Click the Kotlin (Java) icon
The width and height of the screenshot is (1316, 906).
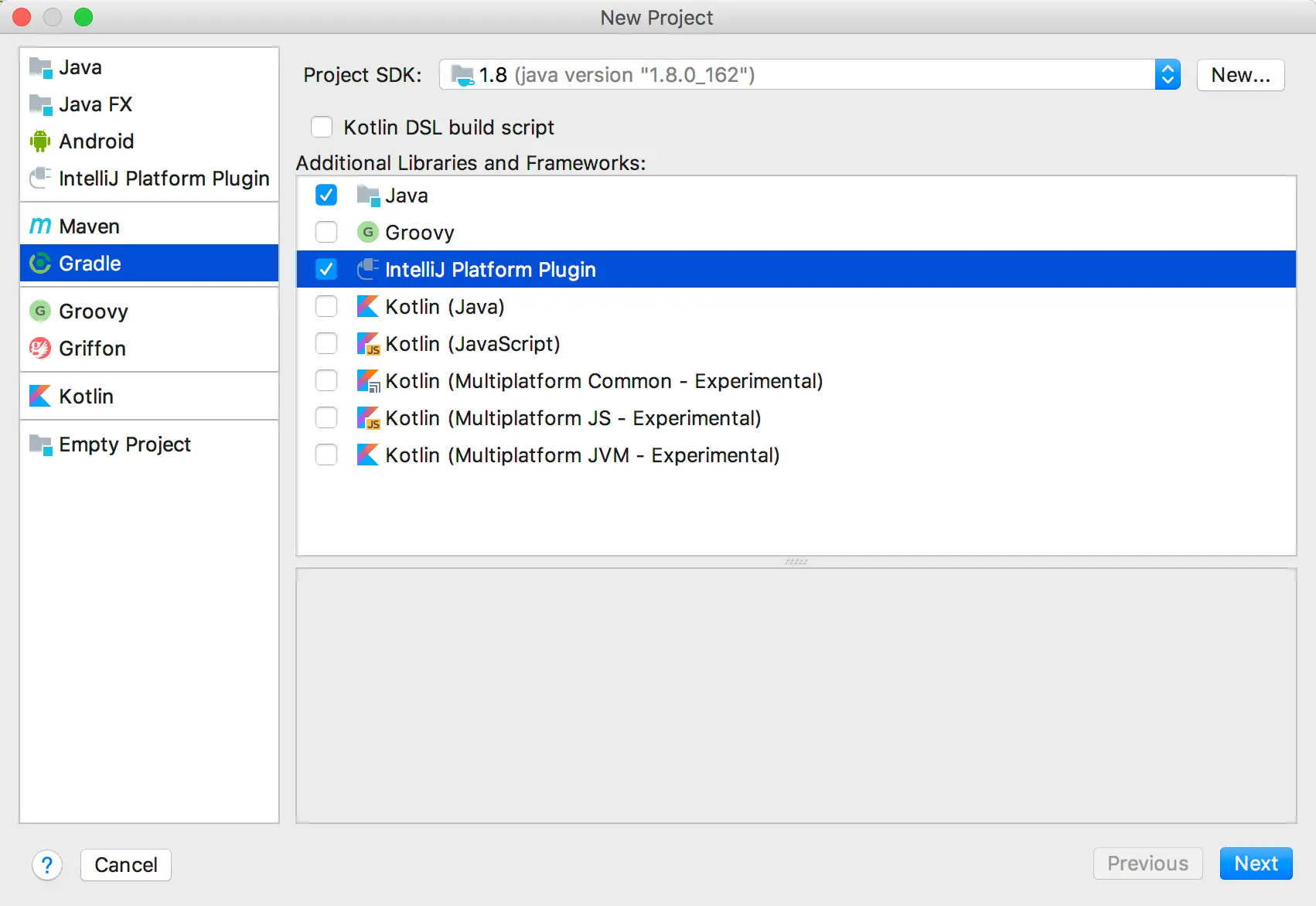click(x=368, y=306)
